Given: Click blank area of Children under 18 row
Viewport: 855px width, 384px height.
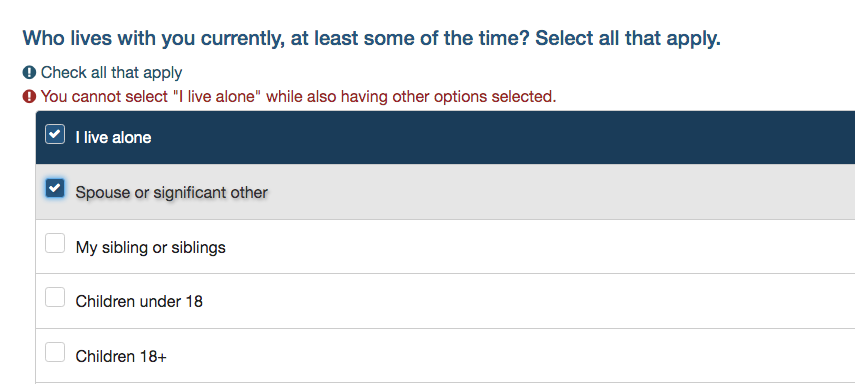Looking at the screenshot, I should click(x=545, y=302).
